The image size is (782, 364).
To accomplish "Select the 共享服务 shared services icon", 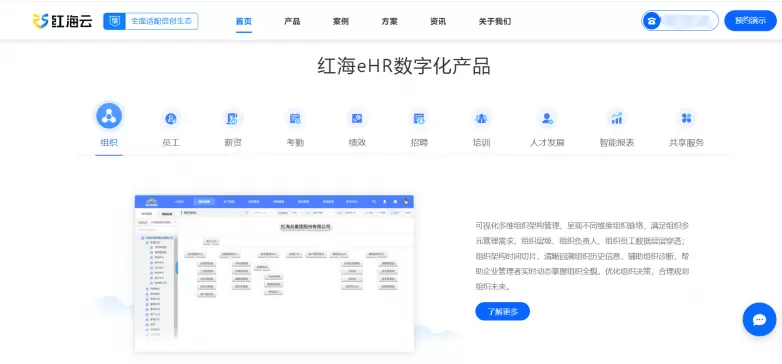I will 686,118.
